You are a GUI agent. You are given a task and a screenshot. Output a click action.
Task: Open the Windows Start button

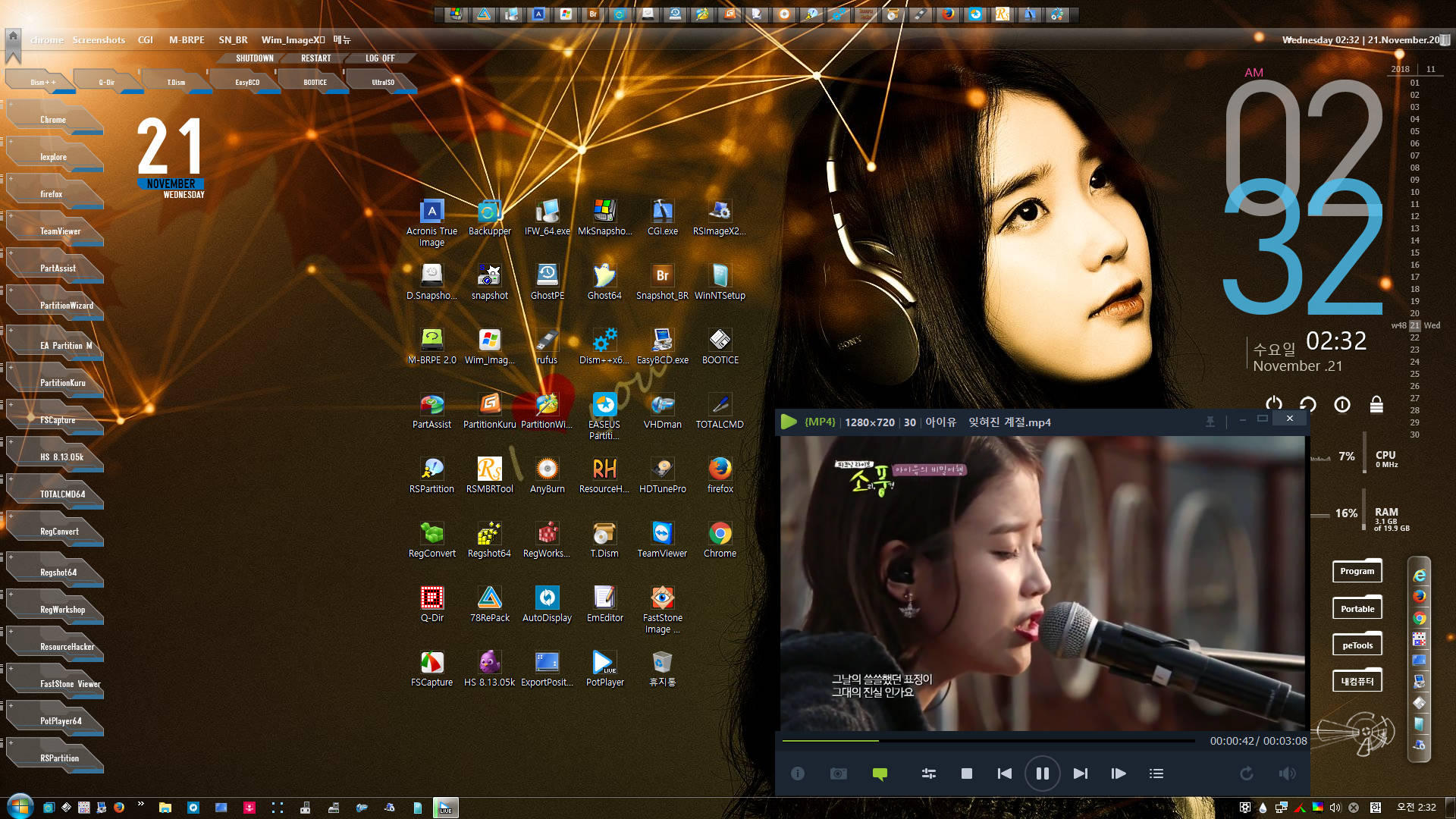click(x=20, y=806)
